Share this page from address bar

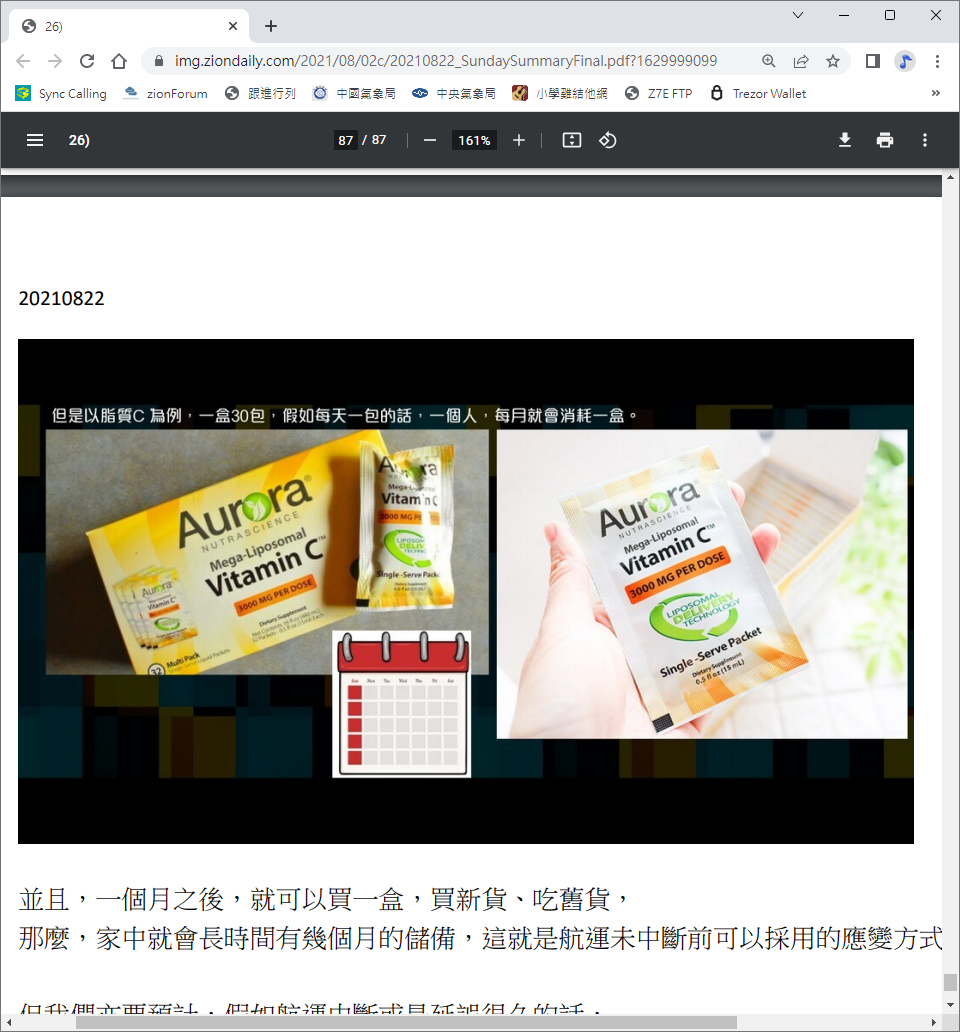[801, 61]
